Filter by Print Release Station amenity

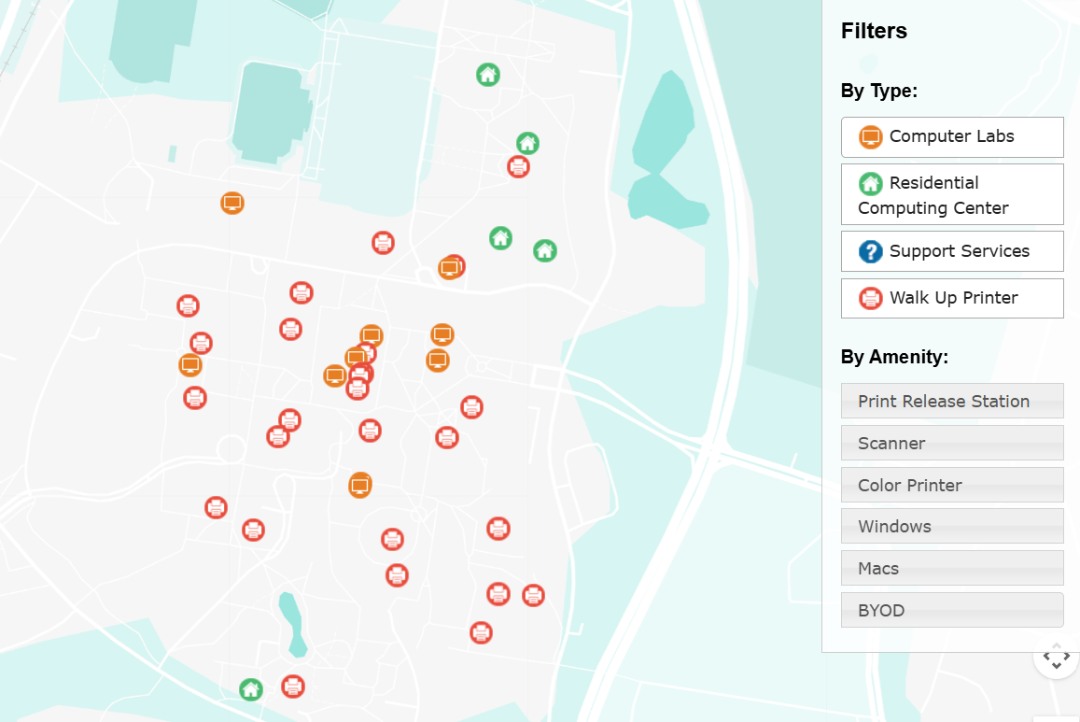(x=951, y=401)
